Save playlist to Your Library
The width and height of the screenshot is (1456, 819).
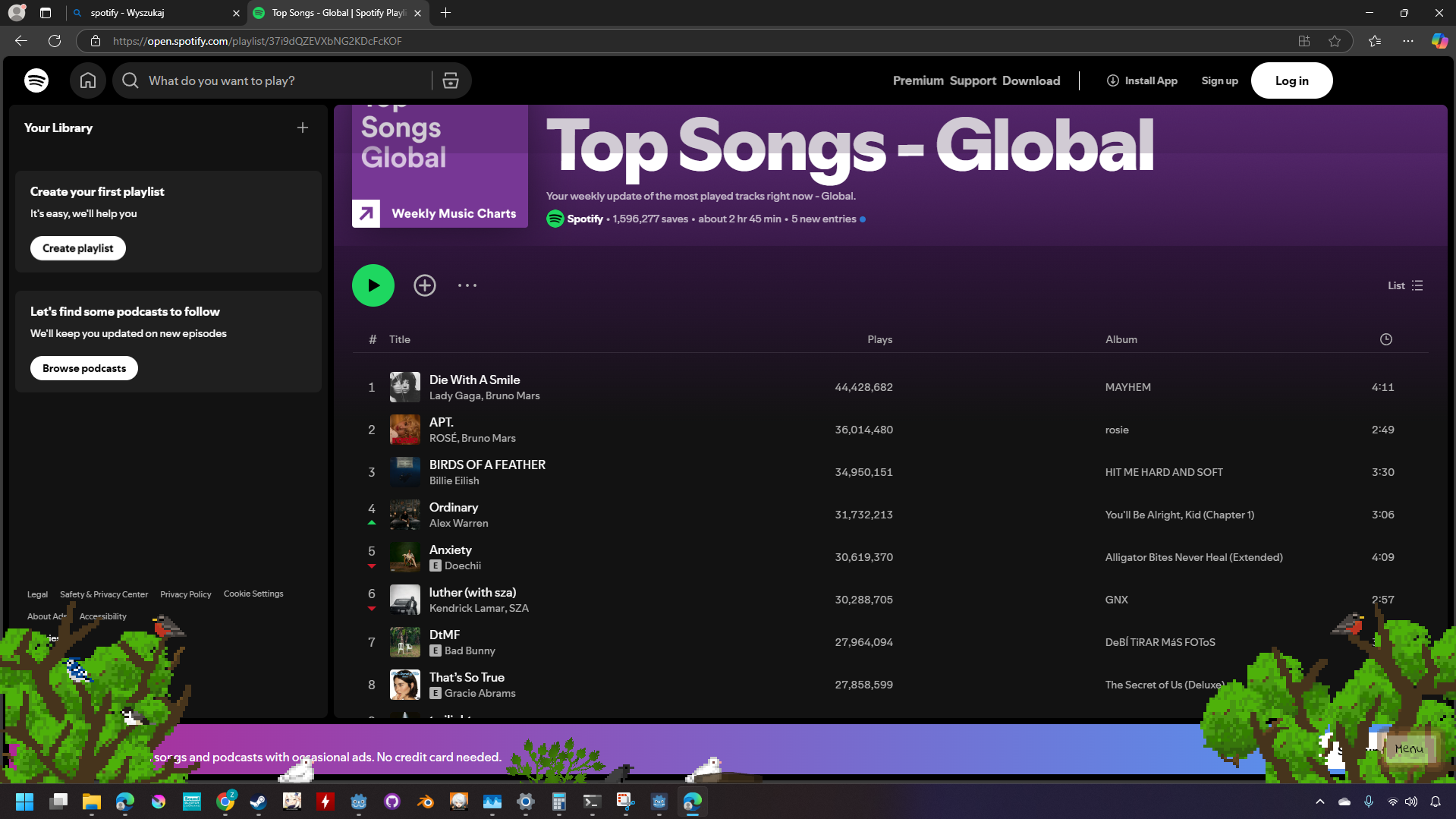pos(425,285)
